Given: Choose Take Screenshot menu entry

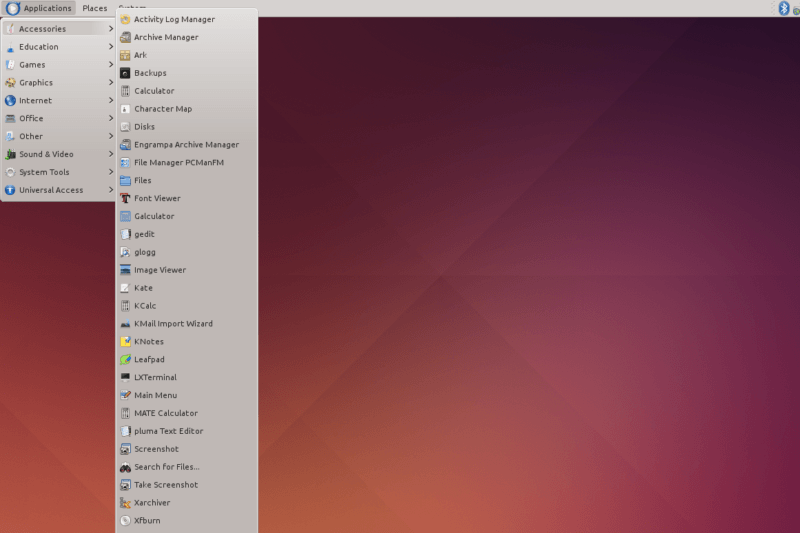Looking at the screenshot, I should (x=166, y=485).
